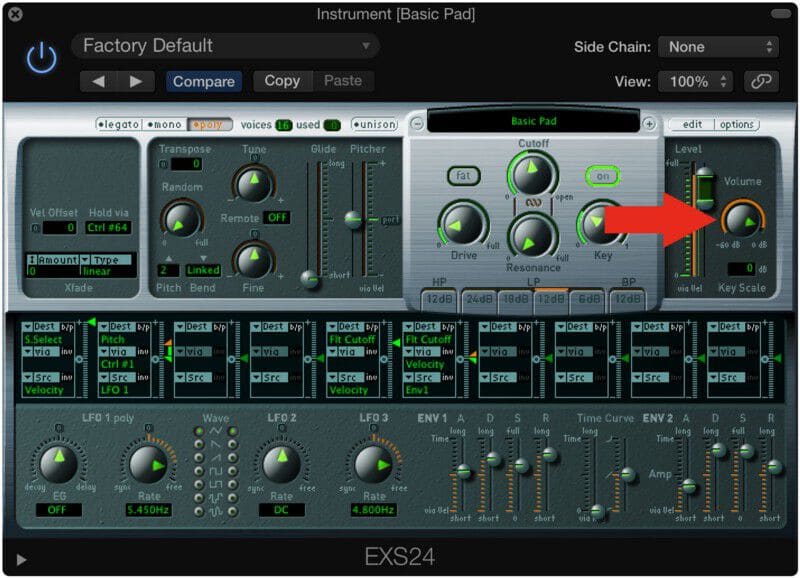Click the Key Scale dB field

(741, 268)
